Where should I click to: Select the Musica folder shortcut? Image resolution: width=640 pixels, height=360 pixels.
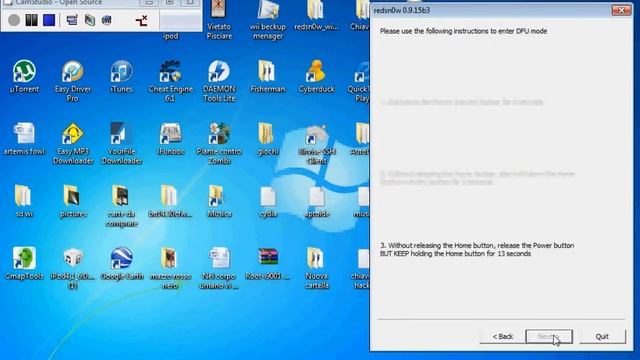[x=219, y=201]
